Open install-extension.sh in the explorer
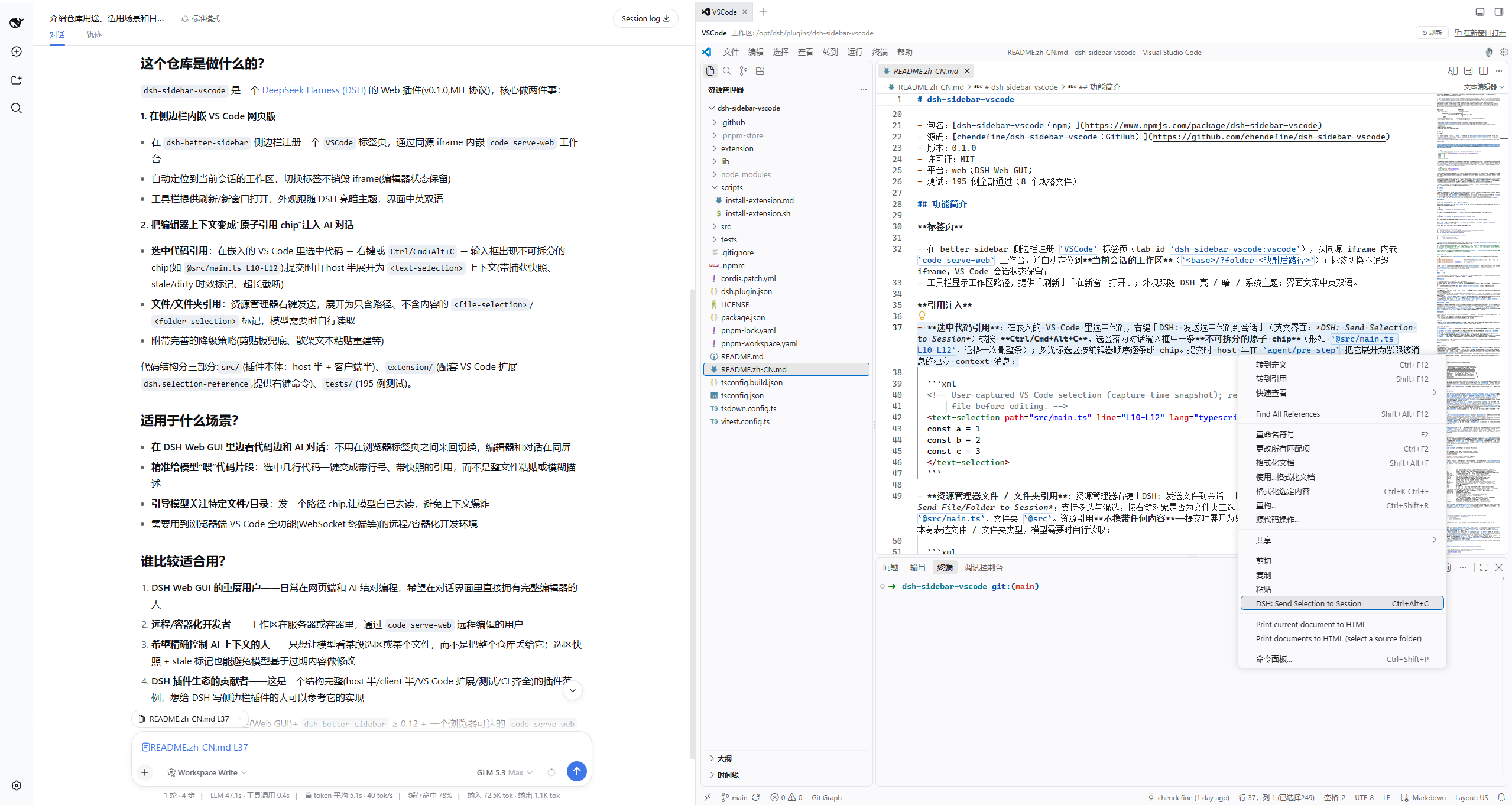 tap(757, 213)
